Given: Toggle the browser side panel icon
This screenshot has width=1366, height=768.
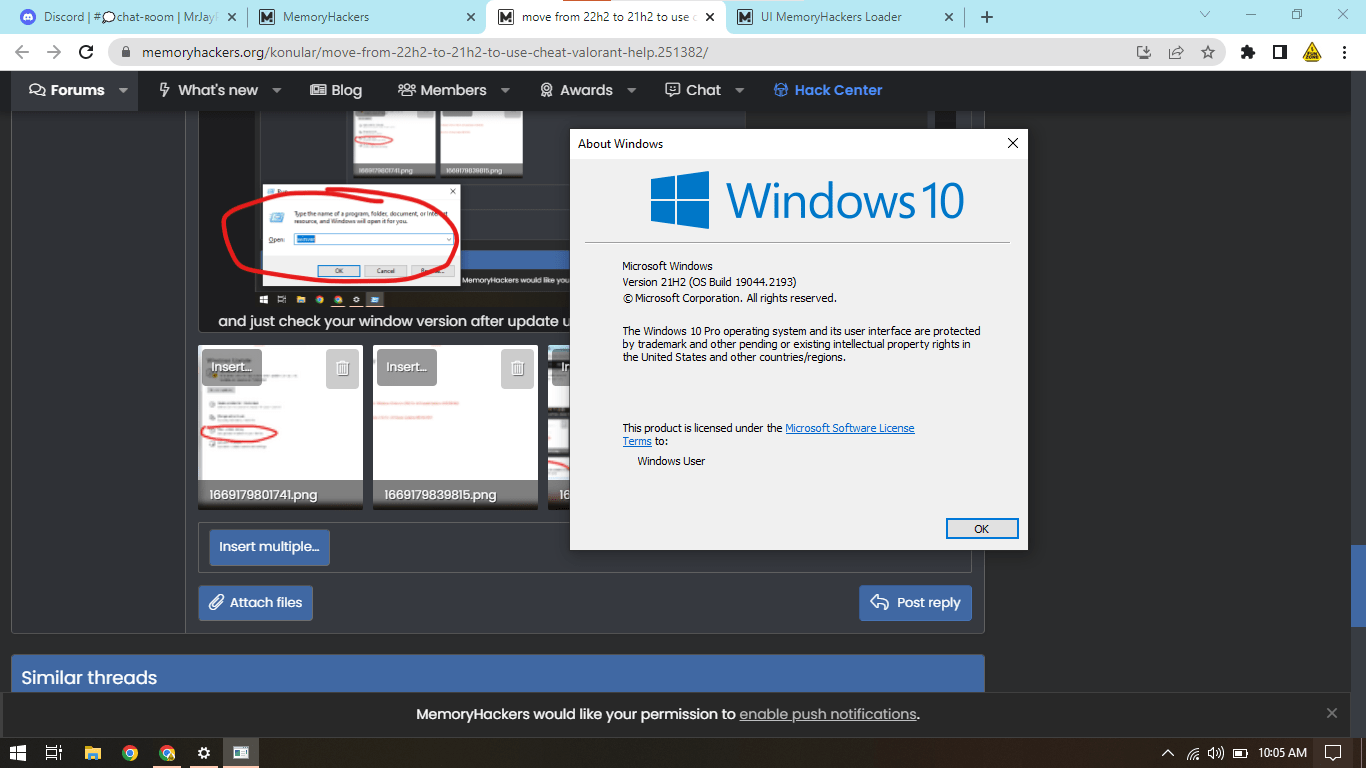Looking at the screenshot, I should click(x=1280, y=52).
